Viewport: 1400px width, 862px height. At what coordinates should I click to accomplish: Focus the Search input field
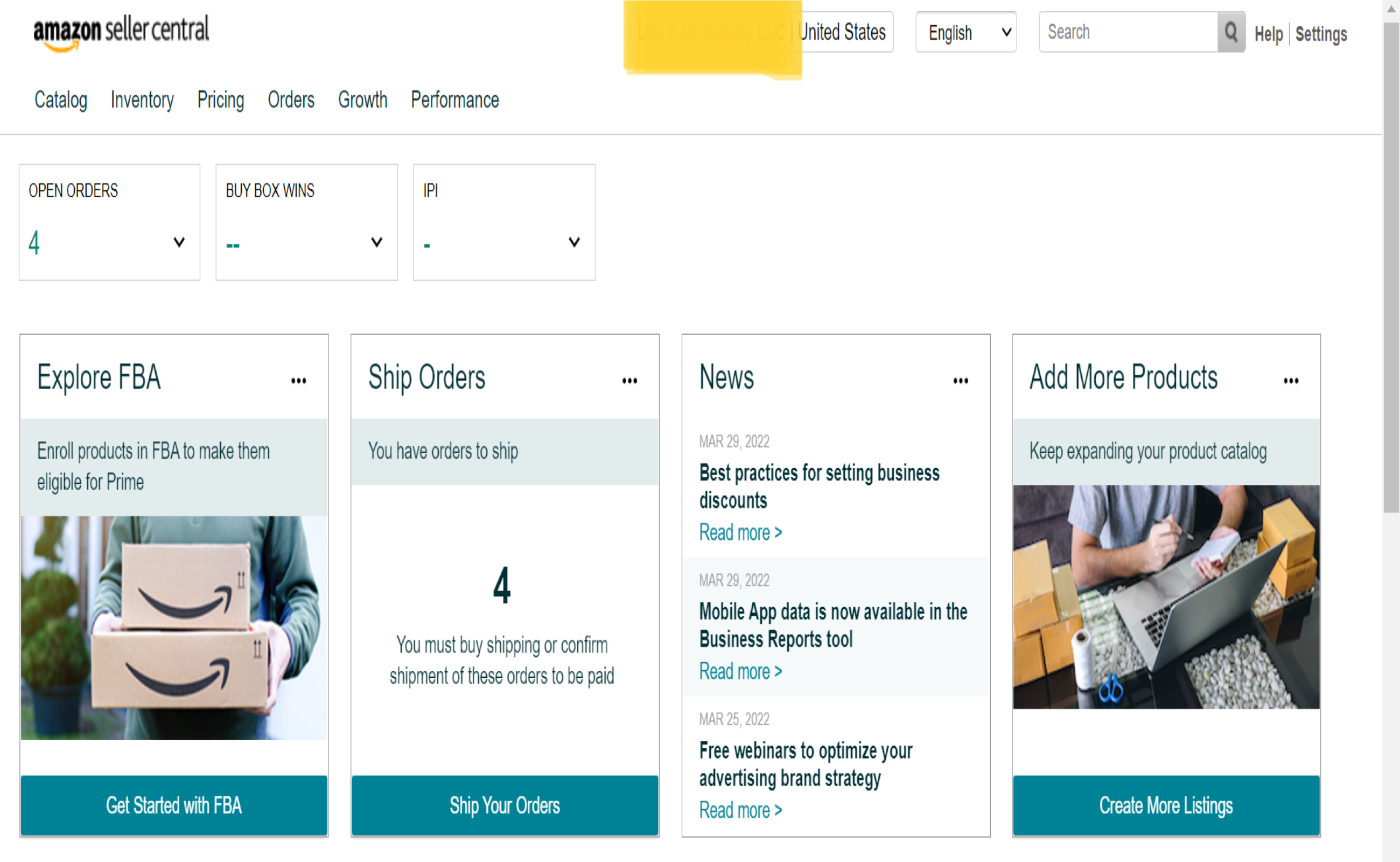(x=1127, y=32)
